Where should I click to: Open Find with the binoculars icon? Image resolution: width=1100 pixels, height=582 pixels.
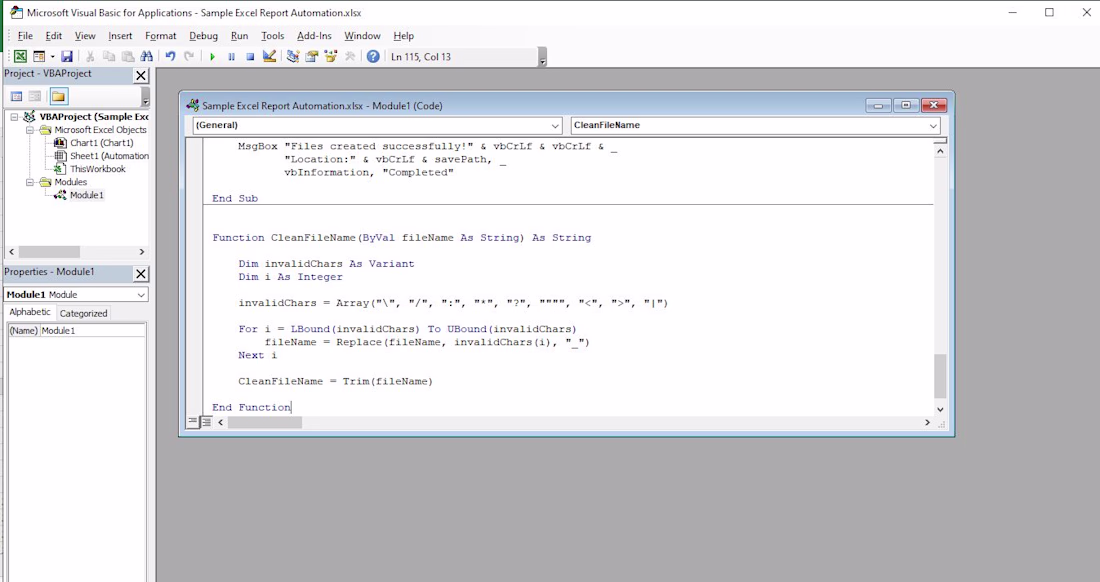click(147, 57)
